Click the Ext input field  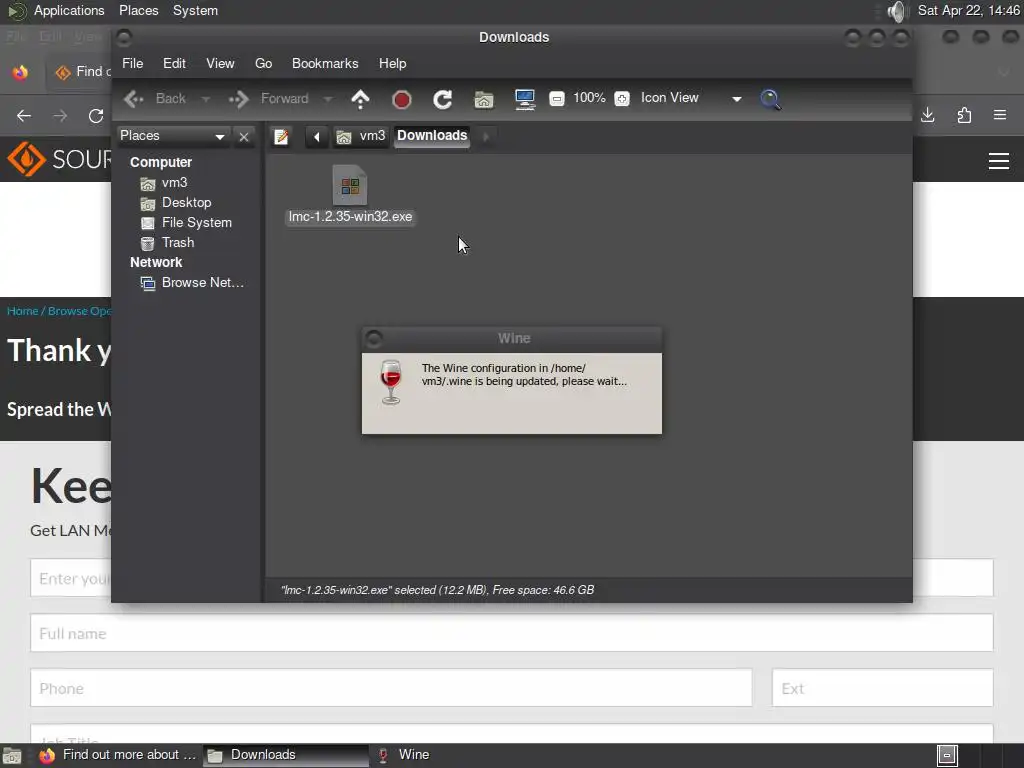pyautogui.click(x=882, y=688)
